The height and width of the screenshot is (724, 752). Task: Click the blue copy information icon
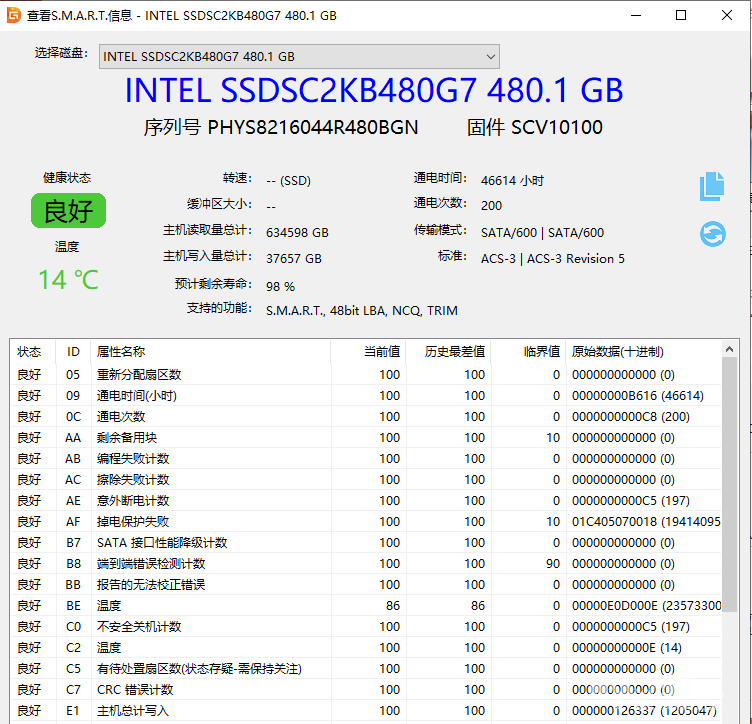tap(712, 186)
